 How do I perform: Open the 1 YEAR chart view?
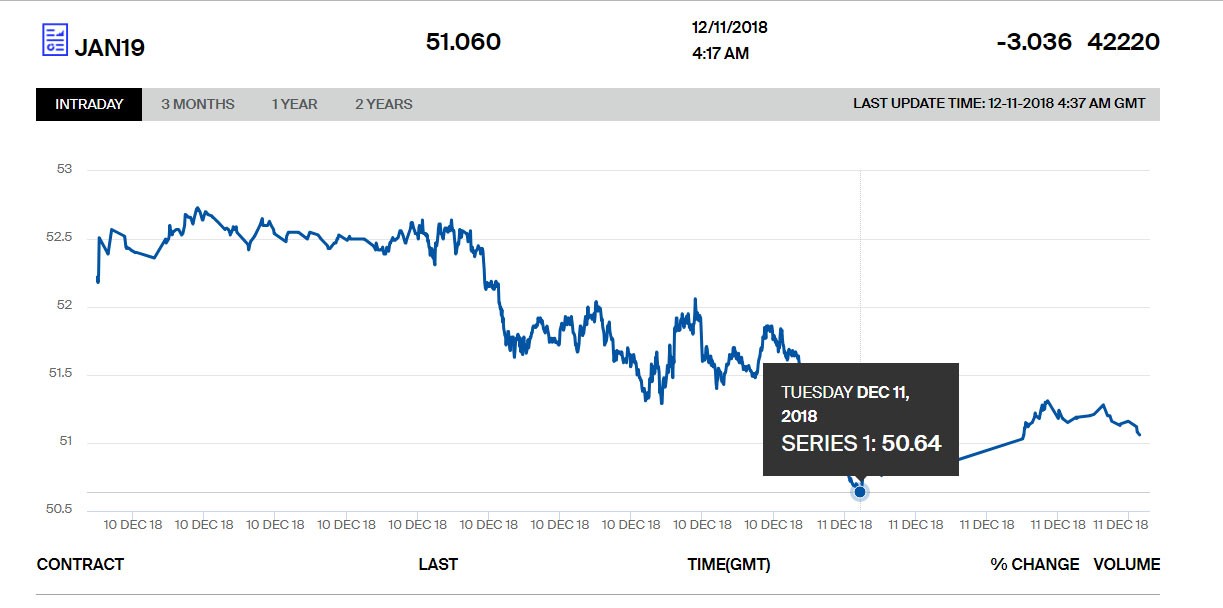(294, 104)
